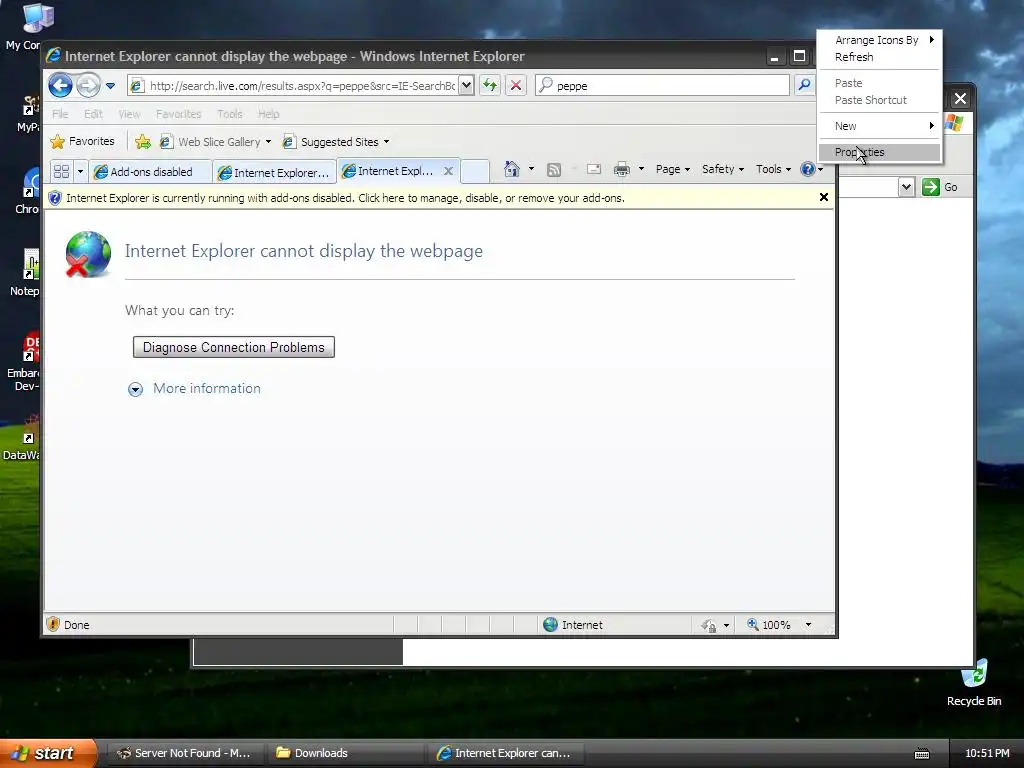
Task: Expand the Print dropdown arrow
Action: 641,169
